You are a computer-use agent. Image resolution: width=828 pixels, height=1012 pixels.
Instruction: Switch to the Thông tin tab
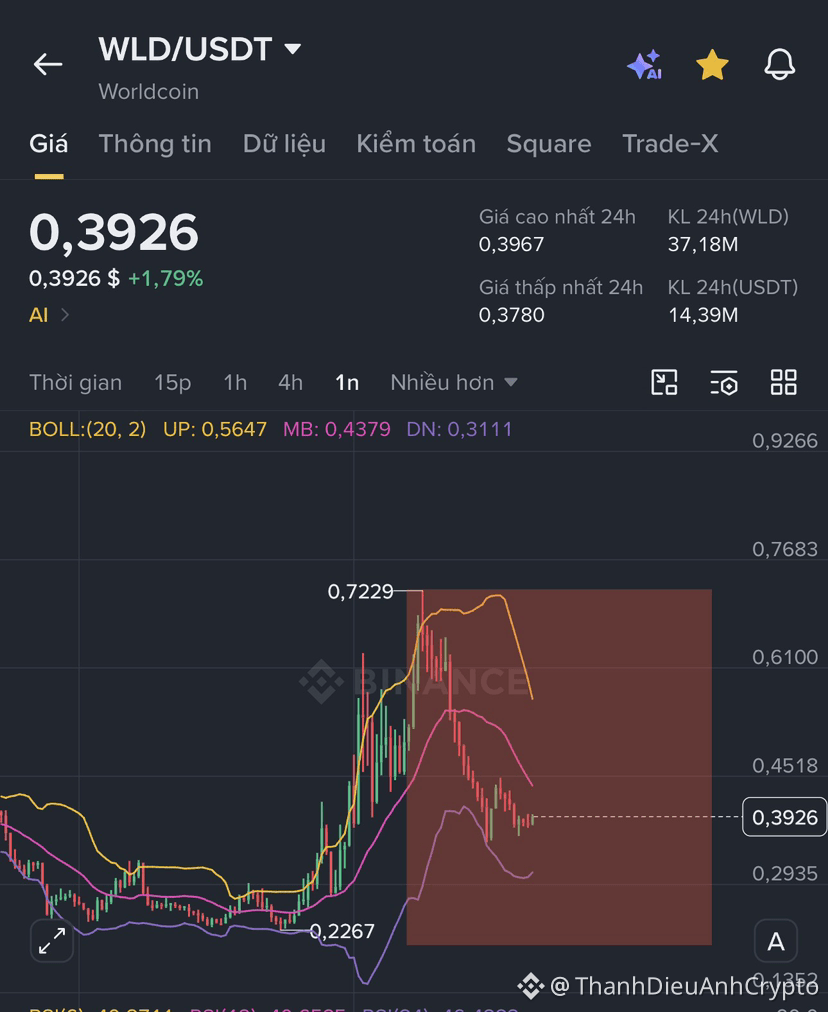(x=155, y=144)
